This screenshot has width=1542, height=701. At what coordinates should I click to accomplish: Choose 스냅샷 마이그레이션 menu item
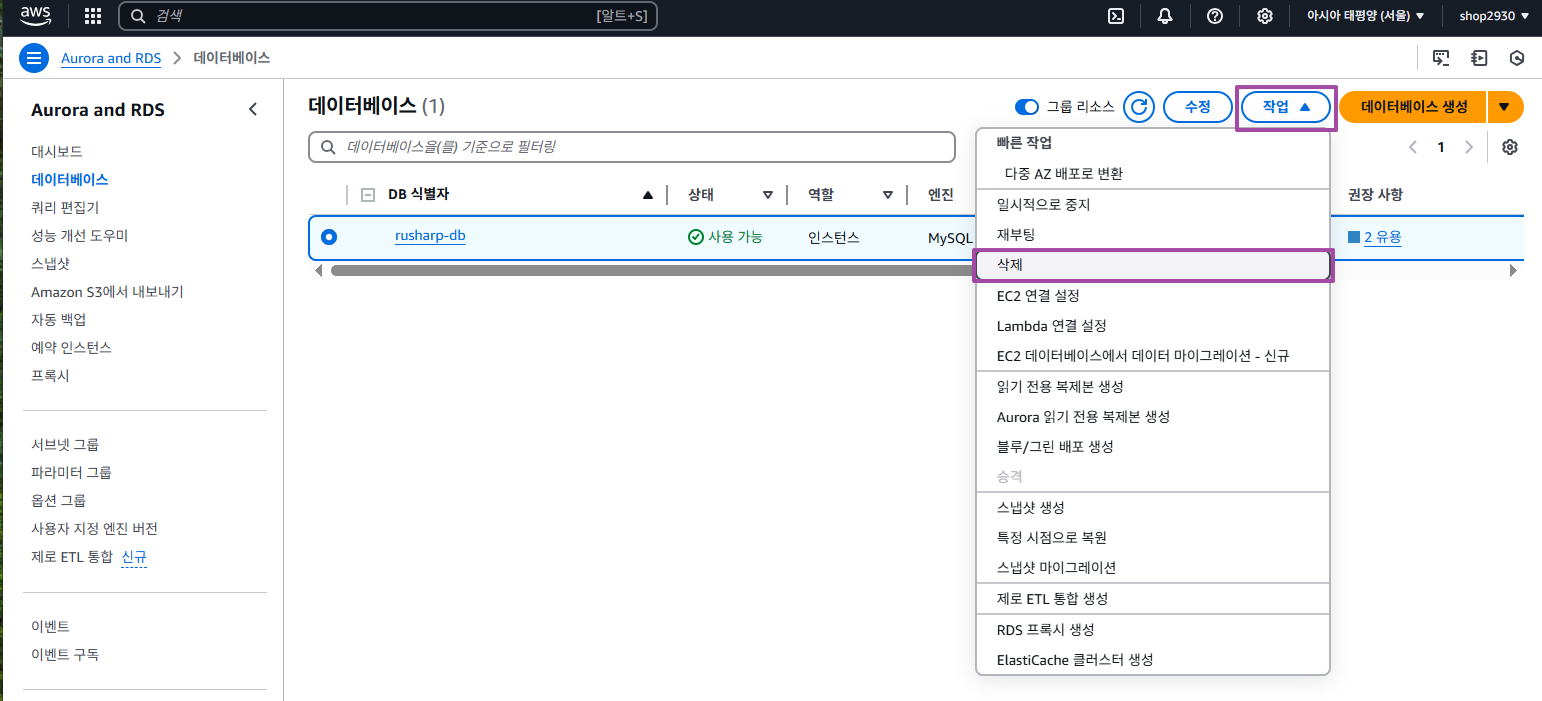[1153, 567]
